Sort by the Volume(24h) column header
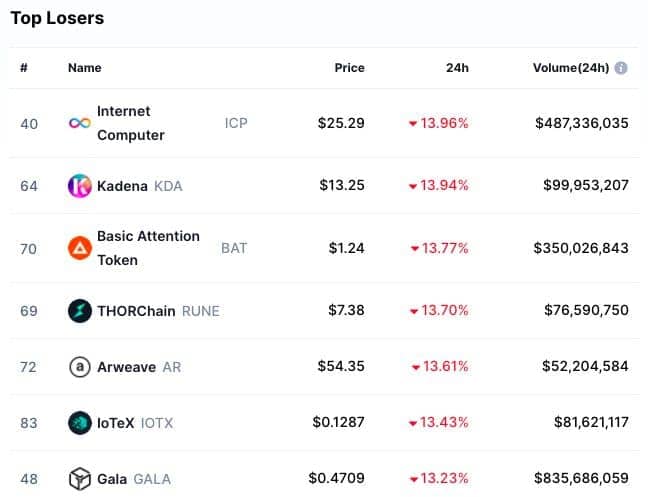 tap(571, 68)
